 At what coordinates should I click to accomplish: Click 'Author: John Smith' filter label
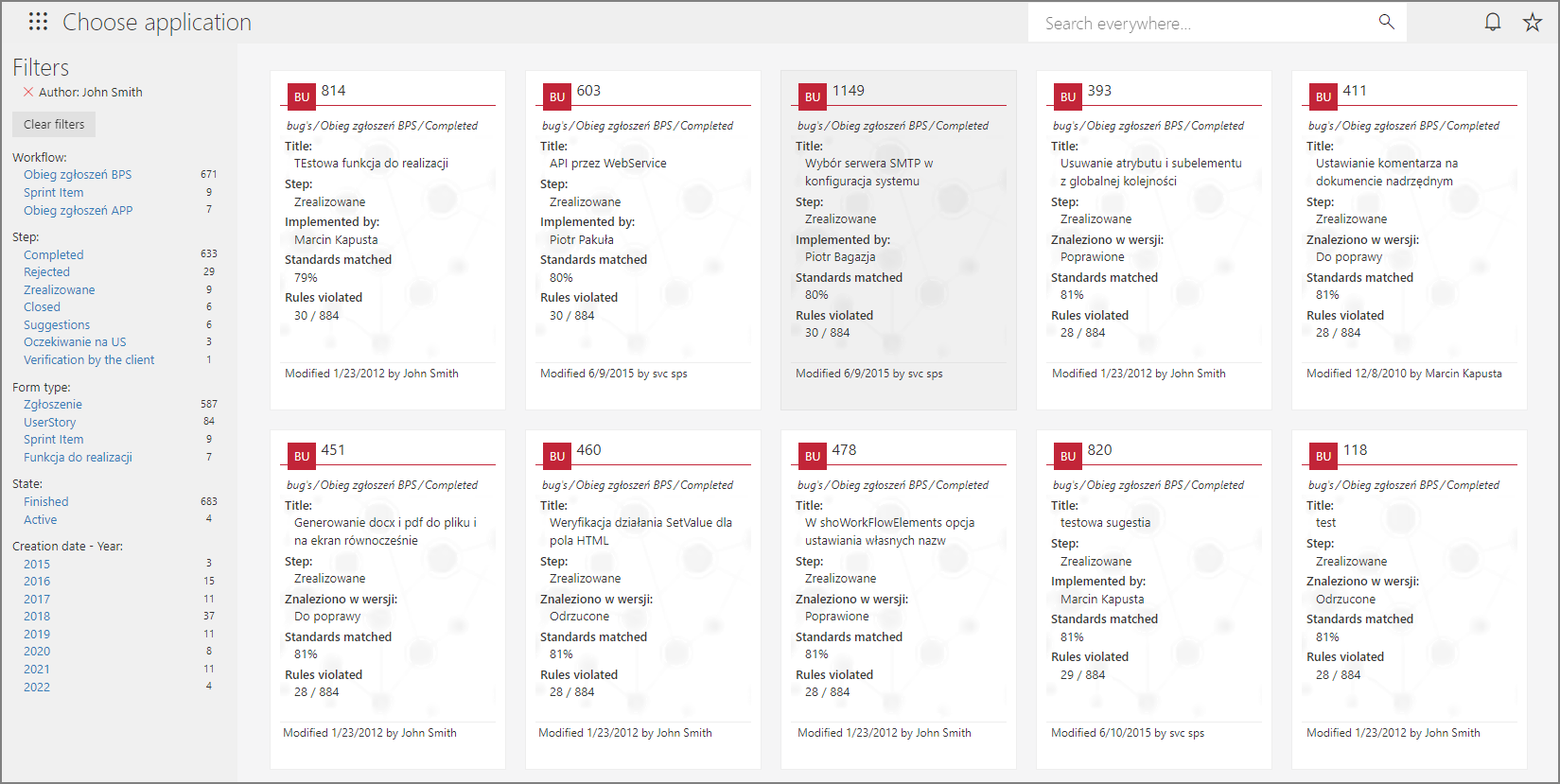coord(90,92)
